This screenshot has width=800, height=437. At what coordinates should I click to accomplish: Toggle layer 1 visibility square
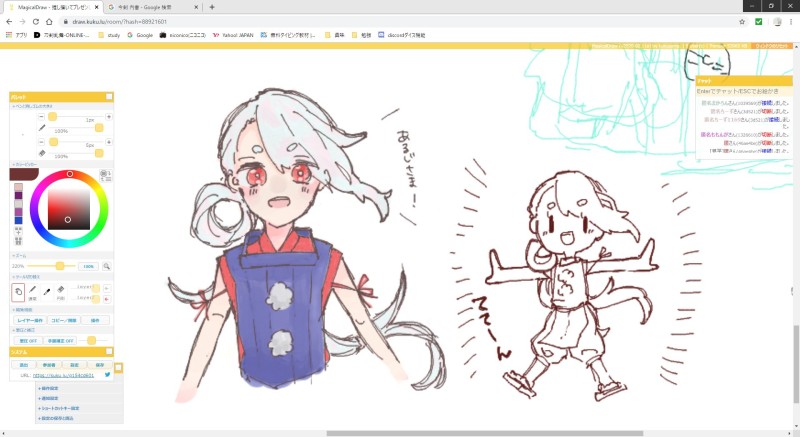[x=95, y=288]
